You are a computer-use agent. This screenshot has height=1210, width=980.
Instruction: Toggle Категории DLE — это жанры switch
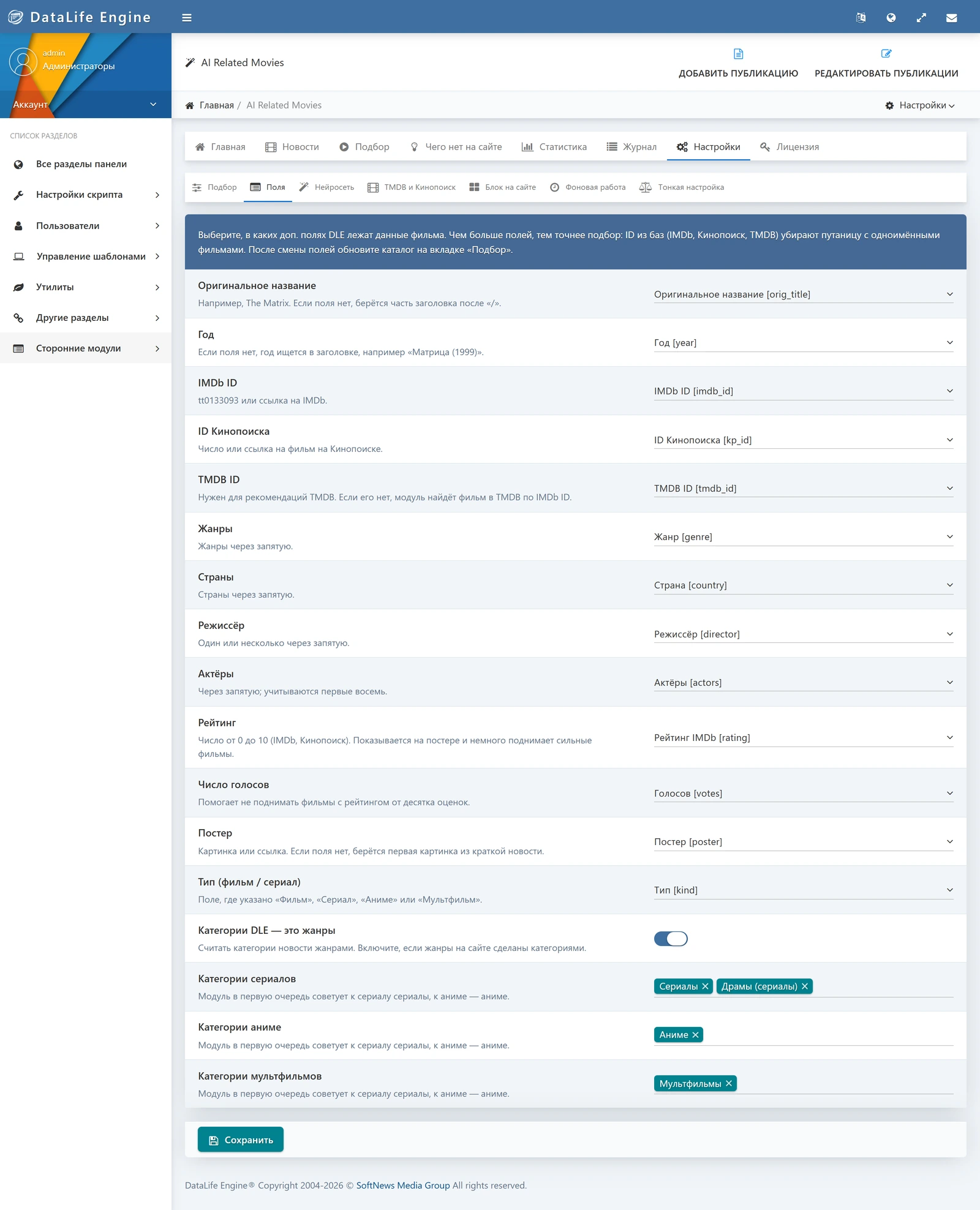(x=671, y=939)
